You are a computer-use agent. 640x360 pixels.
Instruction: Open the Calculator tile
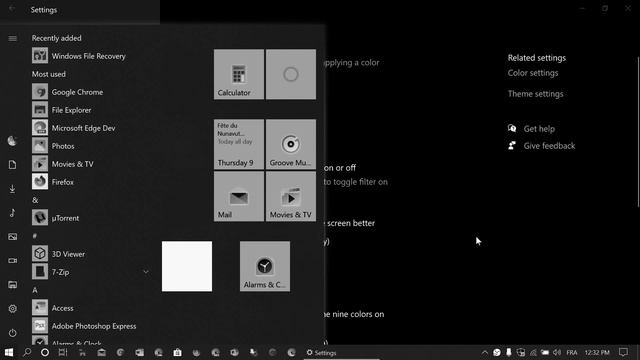coord(239,74)
